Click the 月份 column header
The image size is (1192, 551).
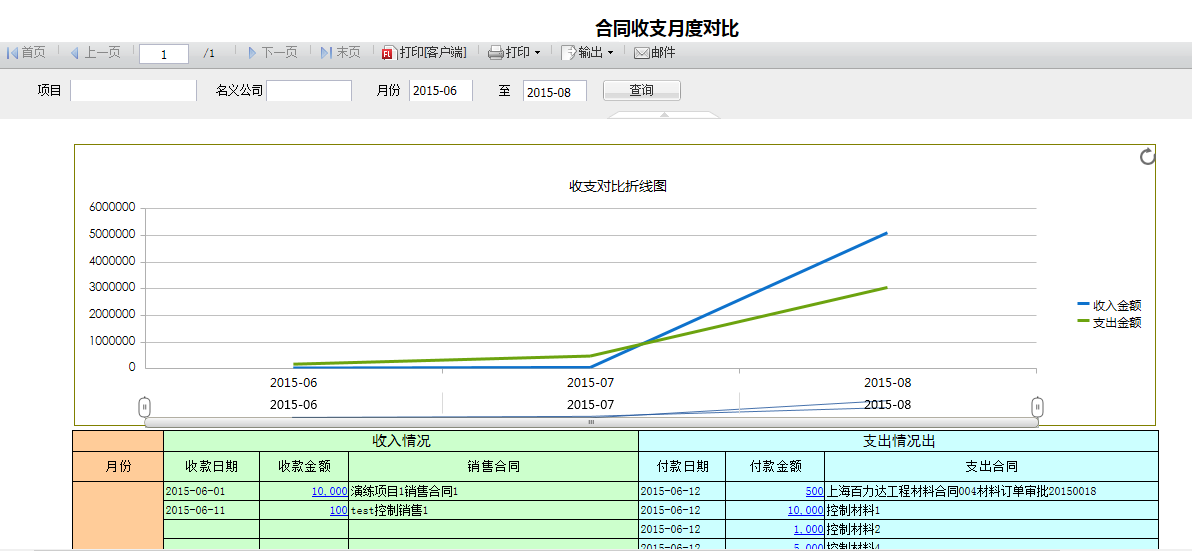[118, 467]
